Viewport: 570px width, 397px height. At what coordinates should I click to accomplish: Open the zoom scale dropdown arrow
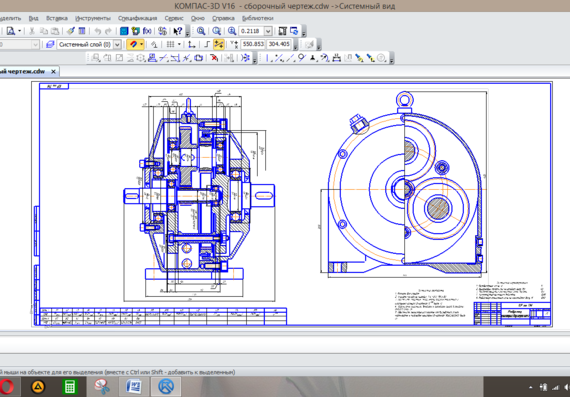[268, 31]
